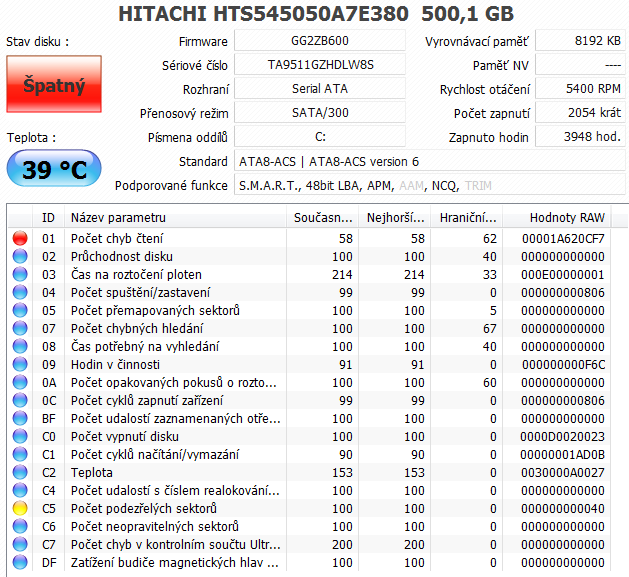Screen dimensions: 629x577
Task: Click the status icon for Čas na roztočení ploten
Action: coord(20,274)
